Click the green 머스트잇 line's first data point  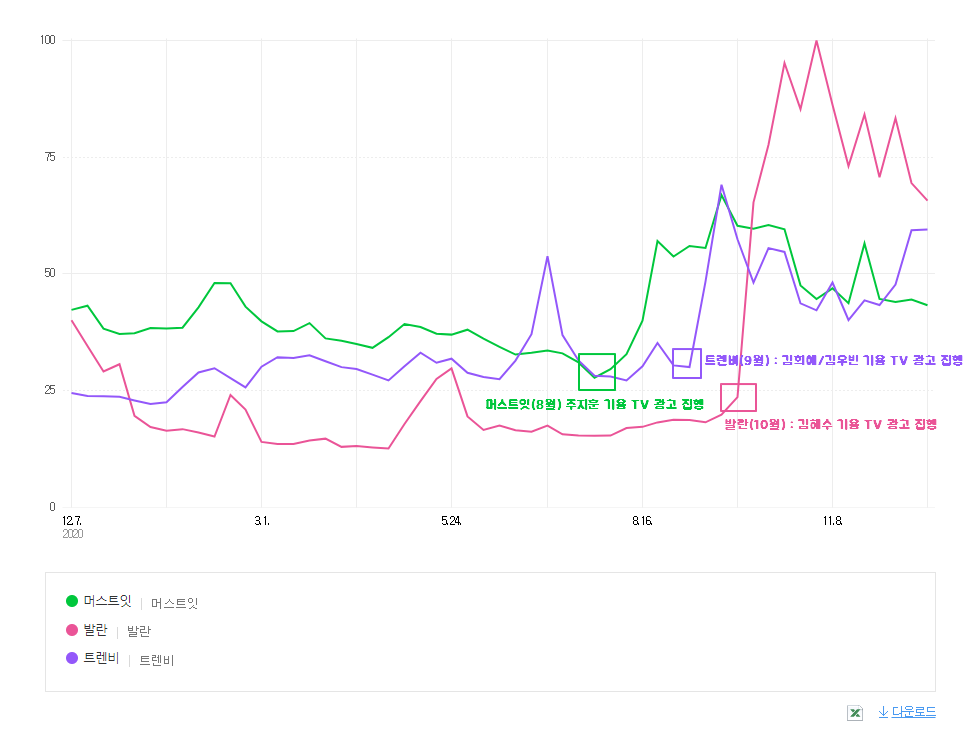click(72, 310)
